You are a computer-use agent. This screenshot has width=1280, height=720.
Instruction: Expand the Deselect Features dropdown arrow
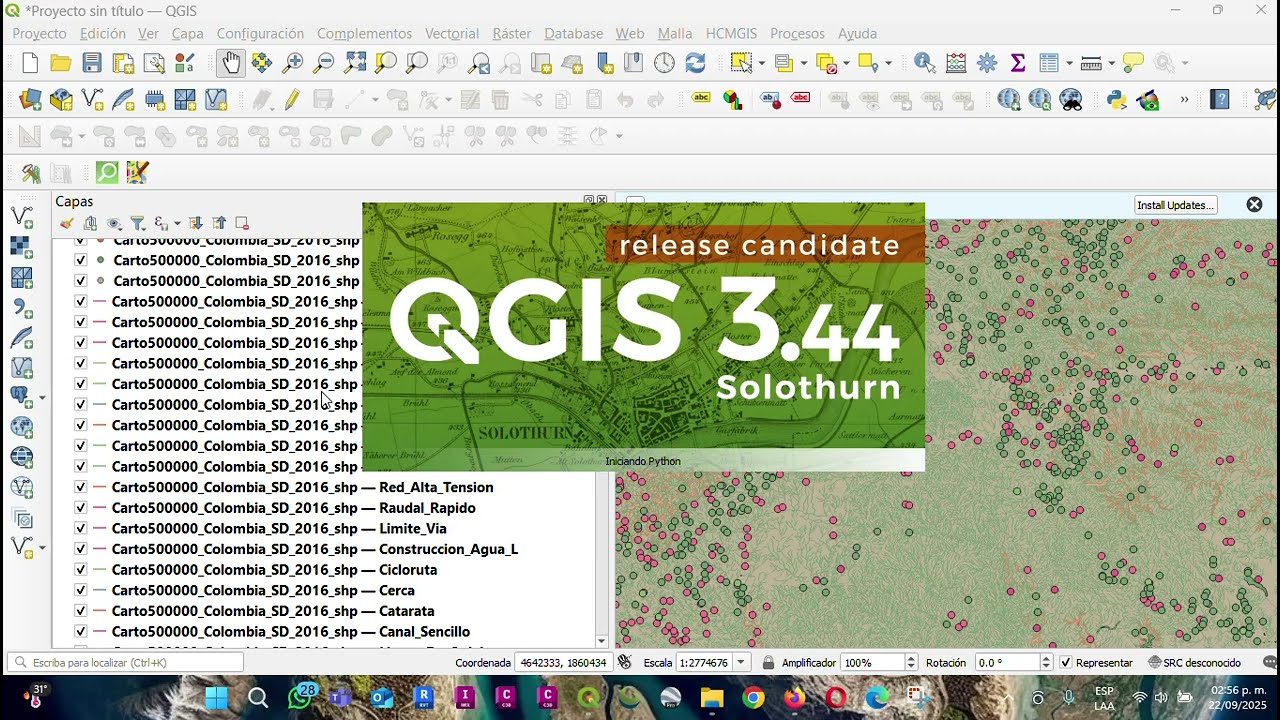point(846,63)
